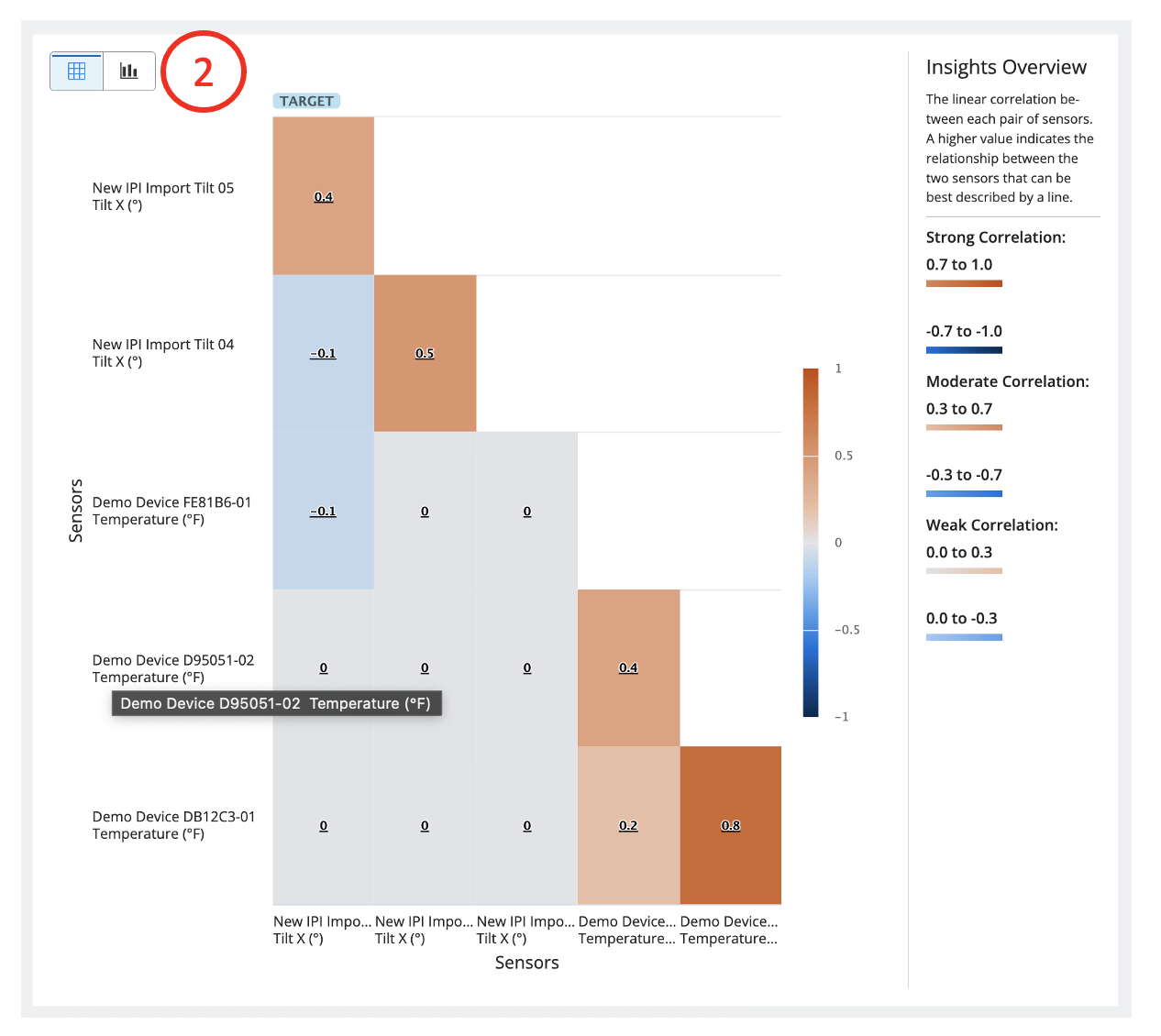Click the Weak 0.0 to -0.3 legend swatch
This screenshot has height=1036, width=1161.
coord(964,637)
